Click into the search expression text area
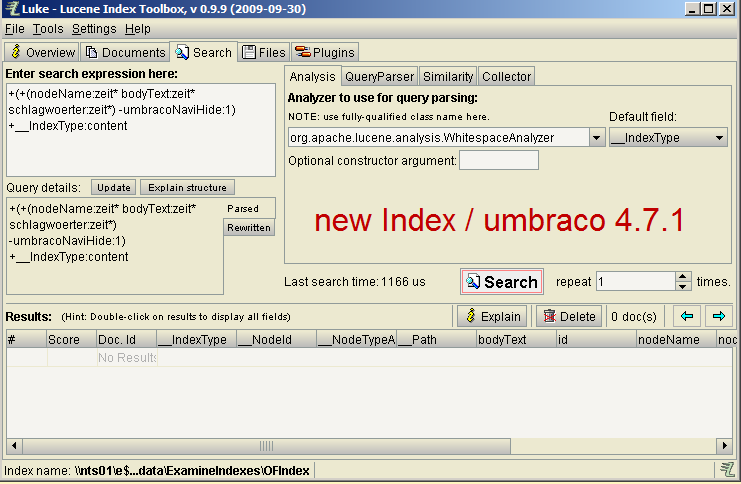 pos(141,130)
